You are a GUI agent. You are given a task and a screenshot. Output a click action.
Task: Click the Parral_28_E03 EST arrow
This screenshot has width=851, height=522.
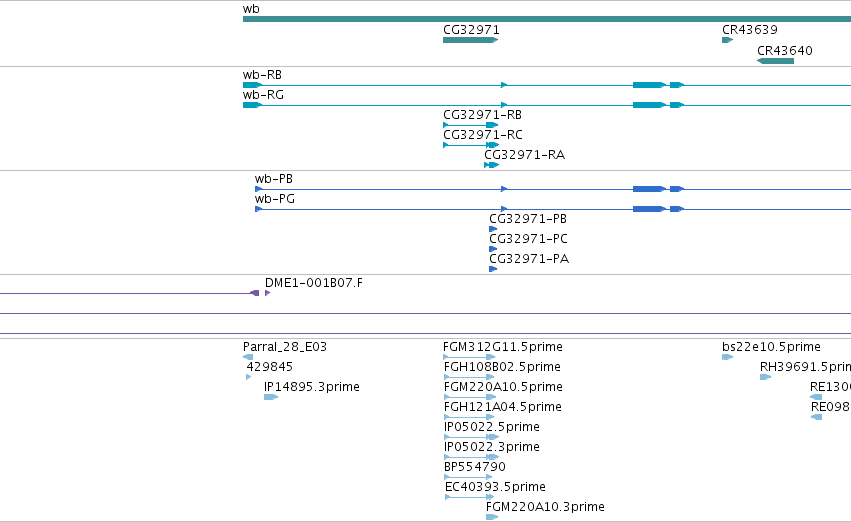point(248,357)
